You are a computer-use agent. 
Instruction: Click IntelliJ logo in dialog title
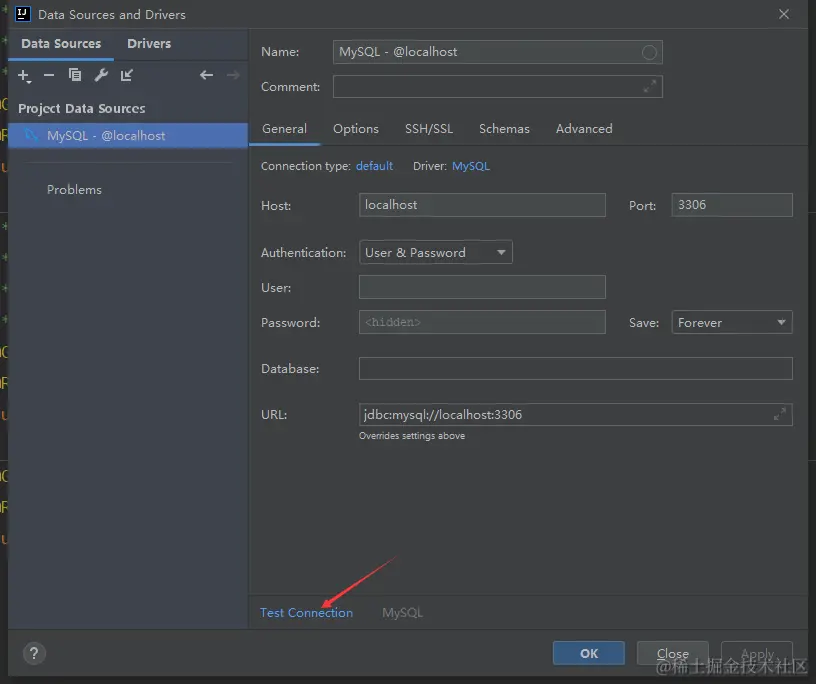[x=22, y=14]
